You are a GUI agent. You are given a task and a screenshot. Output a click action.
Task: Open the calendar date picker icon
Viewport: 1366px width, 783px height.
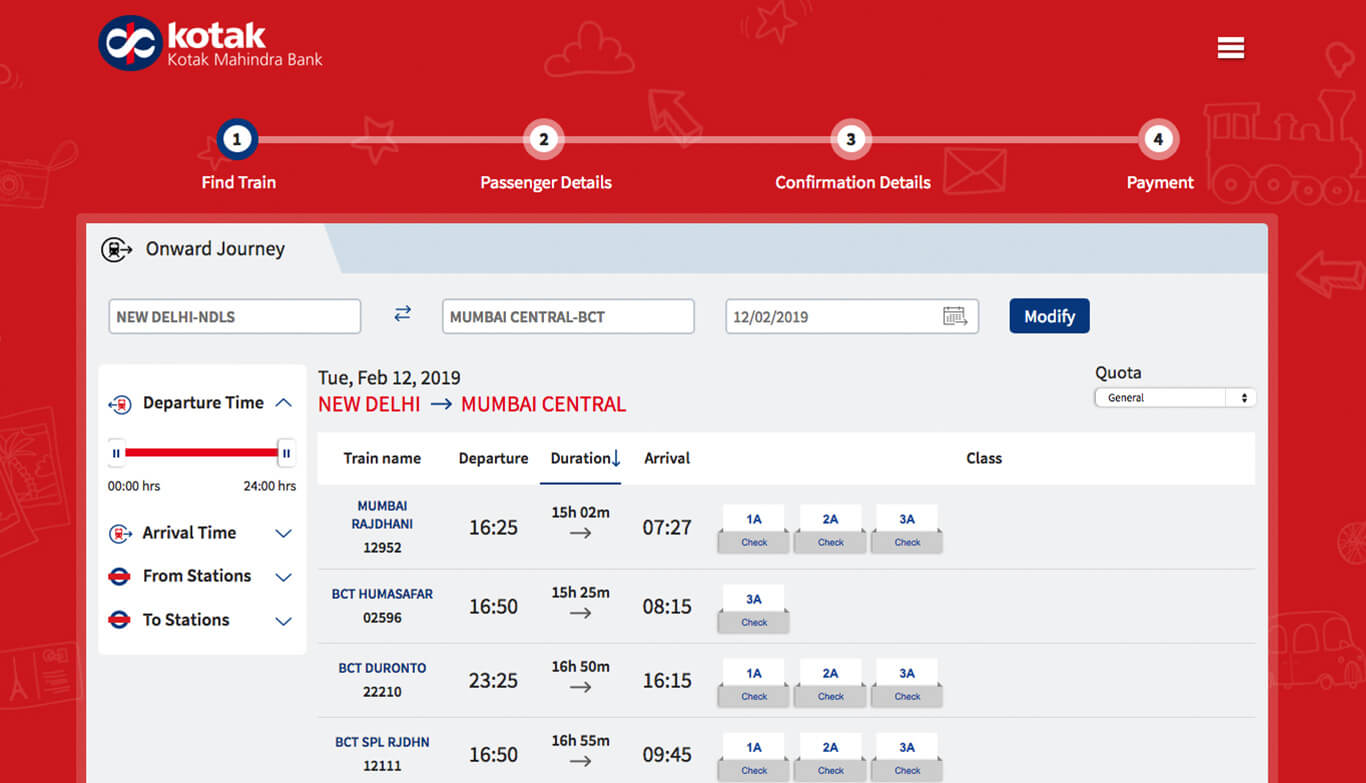coord(955,316)
